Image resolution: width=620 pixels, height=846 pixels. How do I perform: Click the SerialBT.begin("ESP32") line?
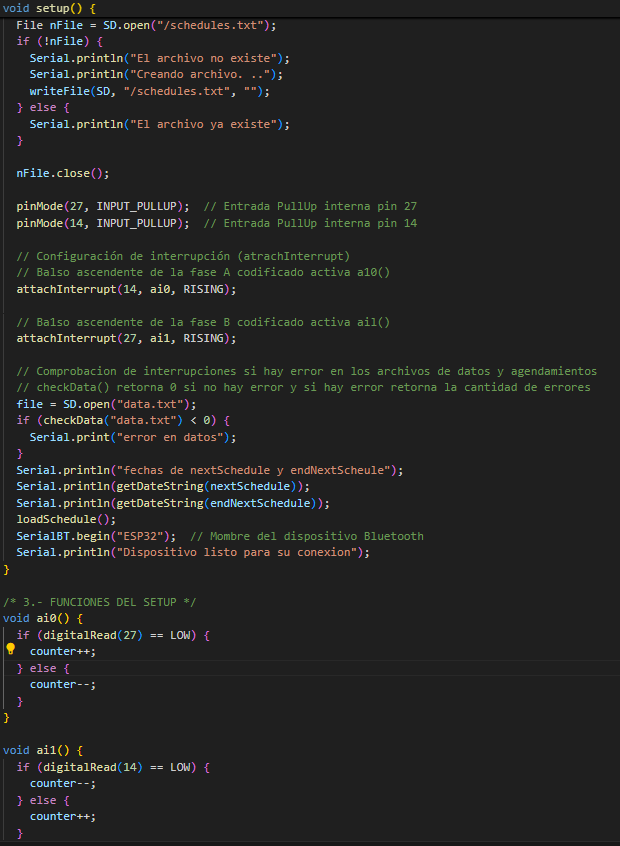pos(96,536)
